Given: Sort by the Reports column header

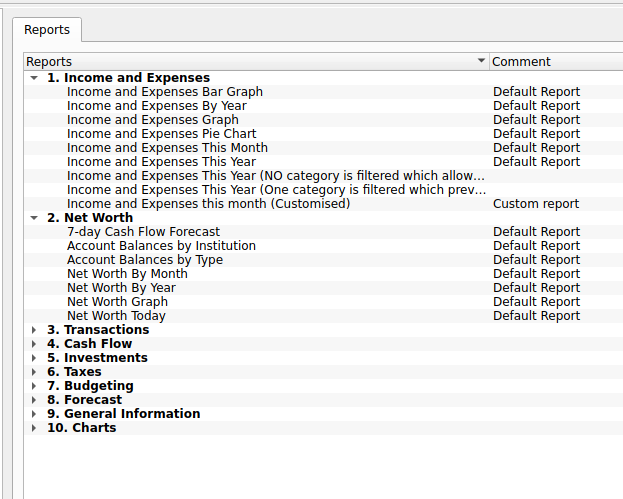Looking at the screenshot, I should tap(250, 62).
